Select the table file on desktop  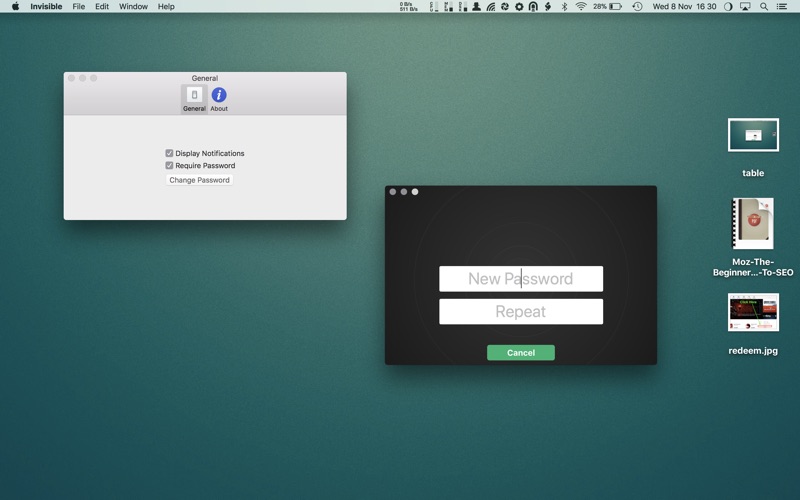tap(753, 135)
